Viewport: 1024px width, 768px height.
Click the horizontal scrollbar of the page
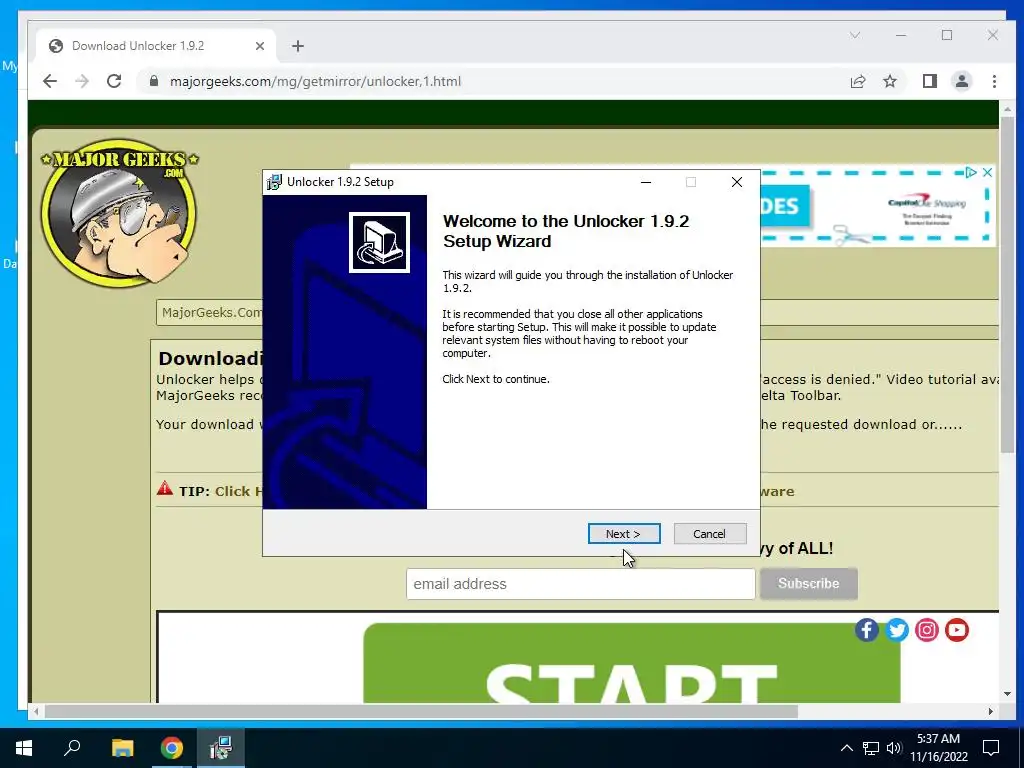click(x=421, y=711)
